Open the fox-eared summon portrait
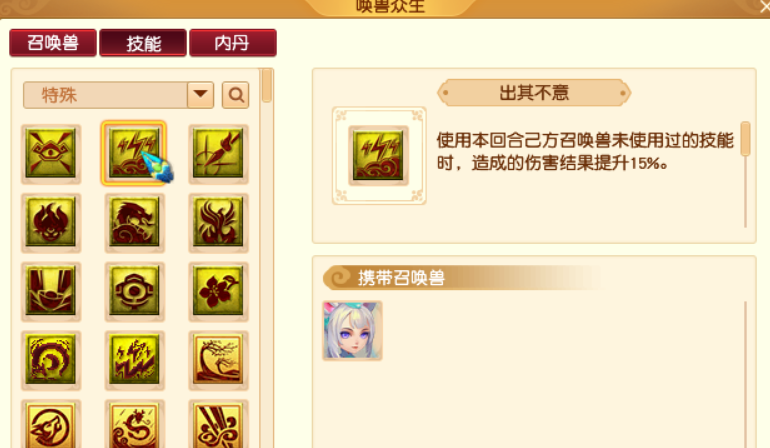The image size is (770, 448). (x=352, y=331)
